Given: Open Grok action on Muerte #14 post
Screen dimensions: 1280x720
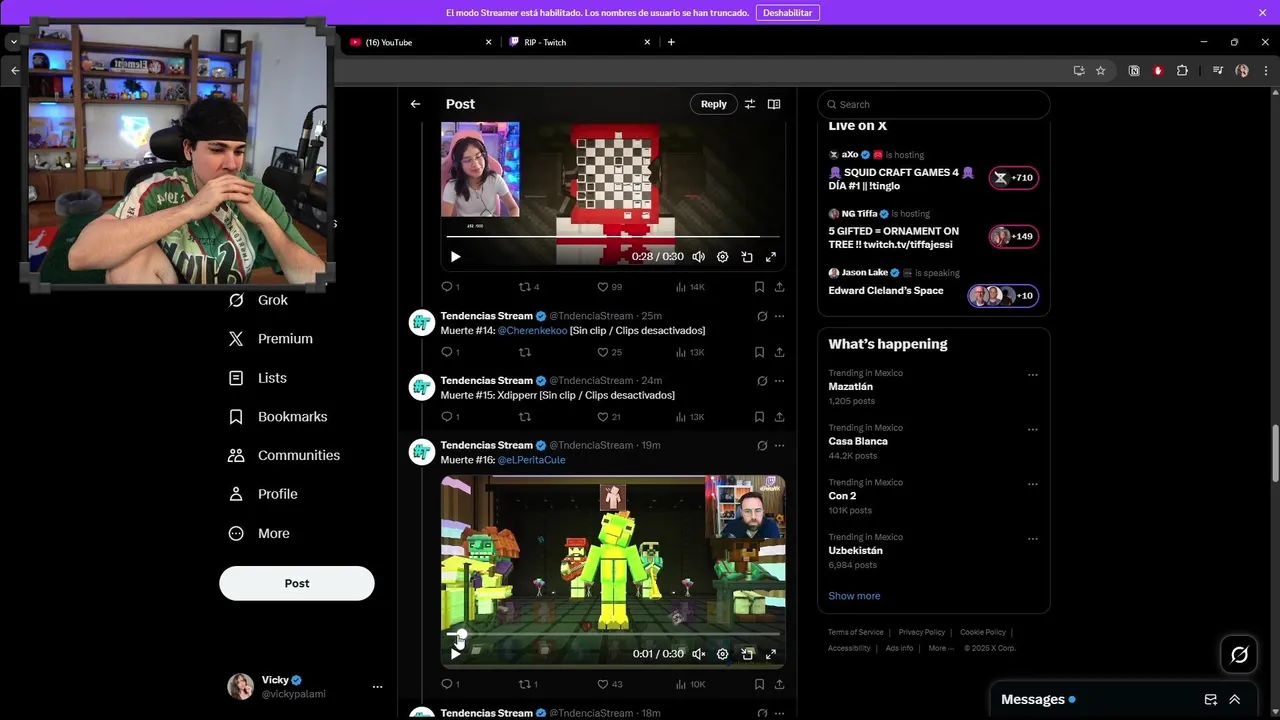Looking at the screenshot, I should click(x=762, y=316).
